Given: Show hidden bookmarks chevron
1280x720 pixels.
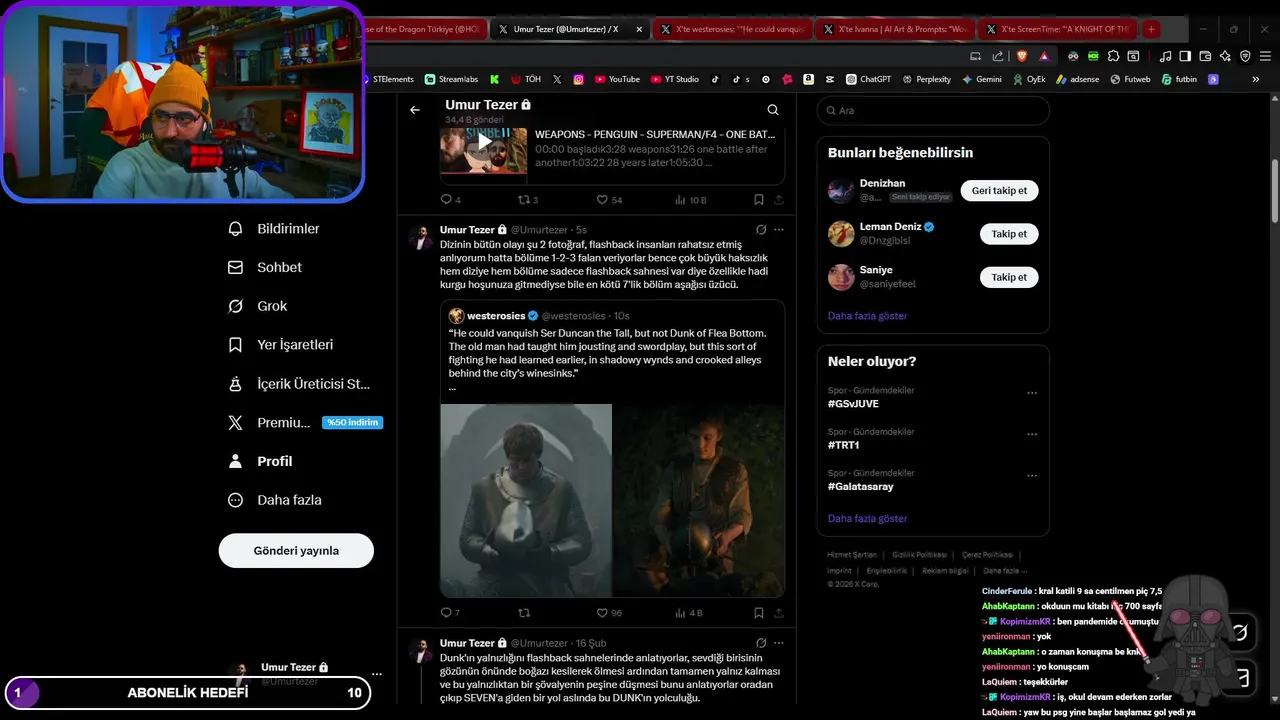Looking at the screenshot, I should click(1256, 79).
